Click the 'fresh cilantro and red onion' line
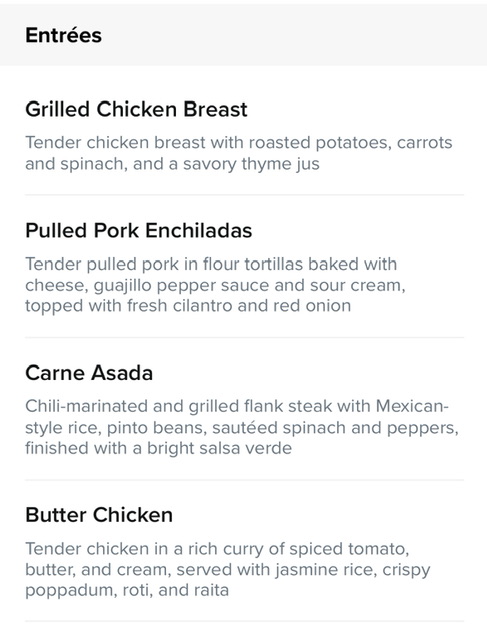The height and width of the screenshot is (640, 487). pos(239,306)
